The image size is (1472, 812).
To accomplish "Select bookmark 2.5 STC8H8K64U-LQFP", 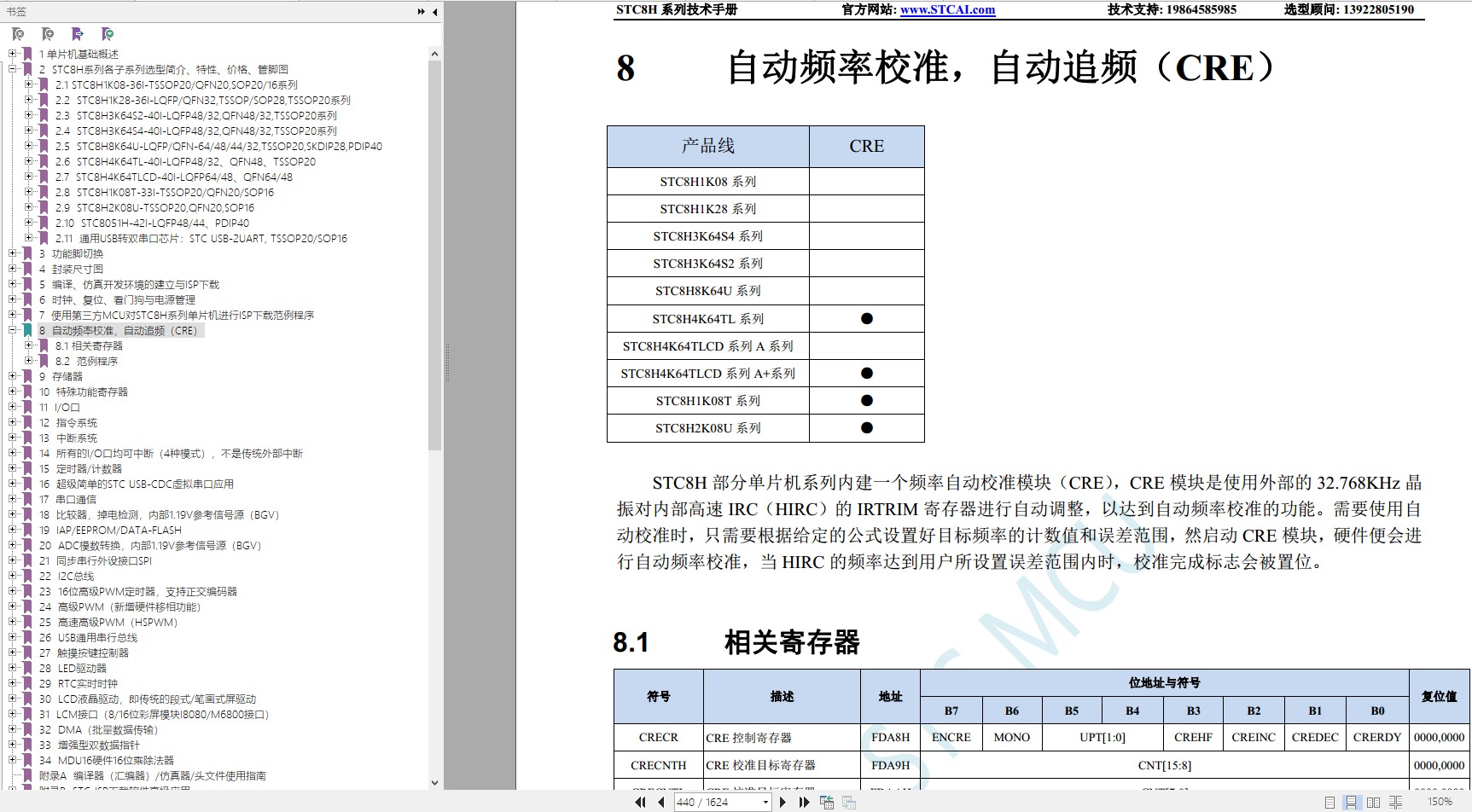I will [x=218, y=146].
